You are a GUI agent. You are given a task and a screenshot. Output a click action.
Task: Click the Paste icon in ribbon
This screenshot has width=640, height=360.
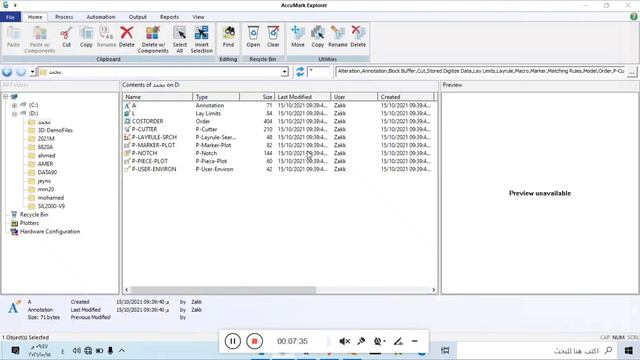click(x=13, y=33)
